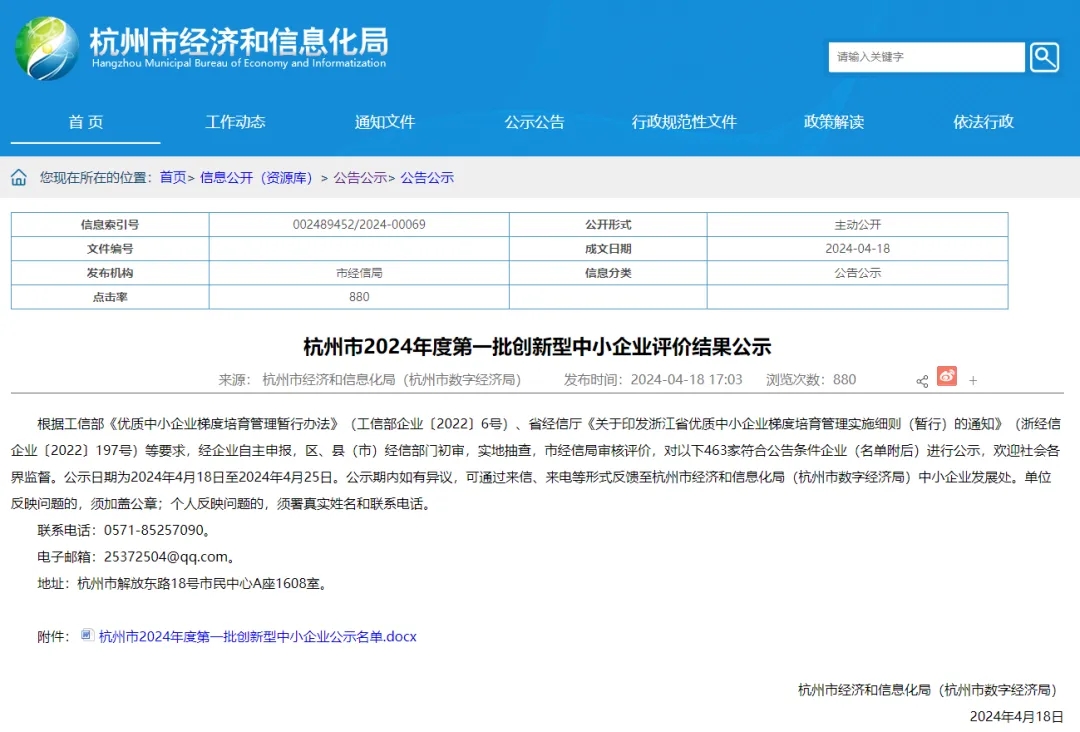Click the closing date 2024年4月18日 at bottom
Image resolution: width=1080 pixels, height=732 pixels.
tap(1017, 717)
